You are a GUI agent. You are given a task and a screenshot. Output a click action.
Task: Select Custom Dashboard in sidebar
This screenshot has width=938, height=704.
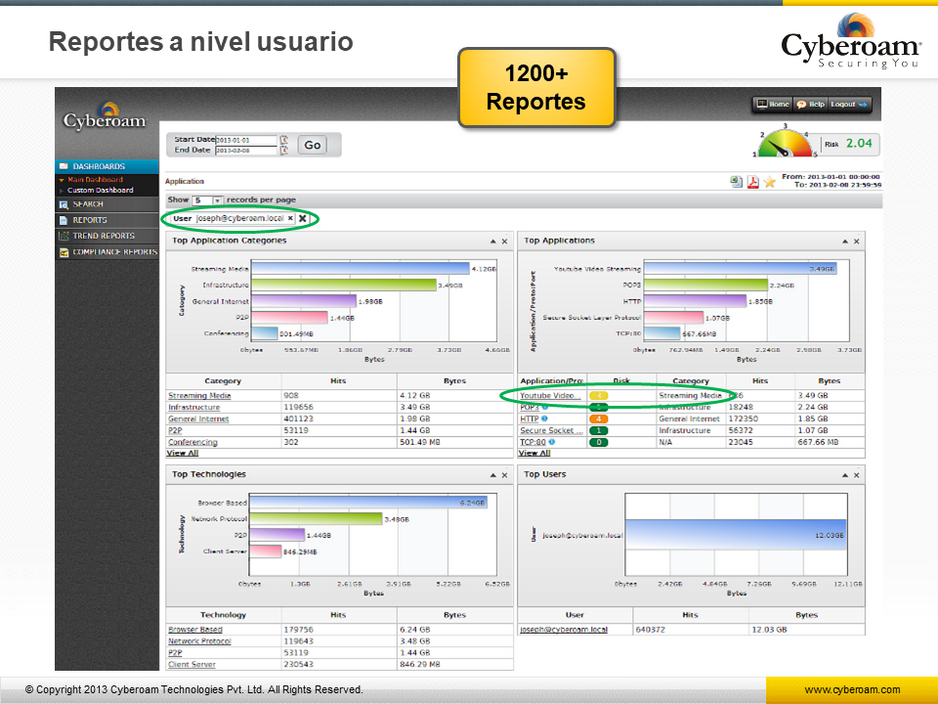[100, 190]
